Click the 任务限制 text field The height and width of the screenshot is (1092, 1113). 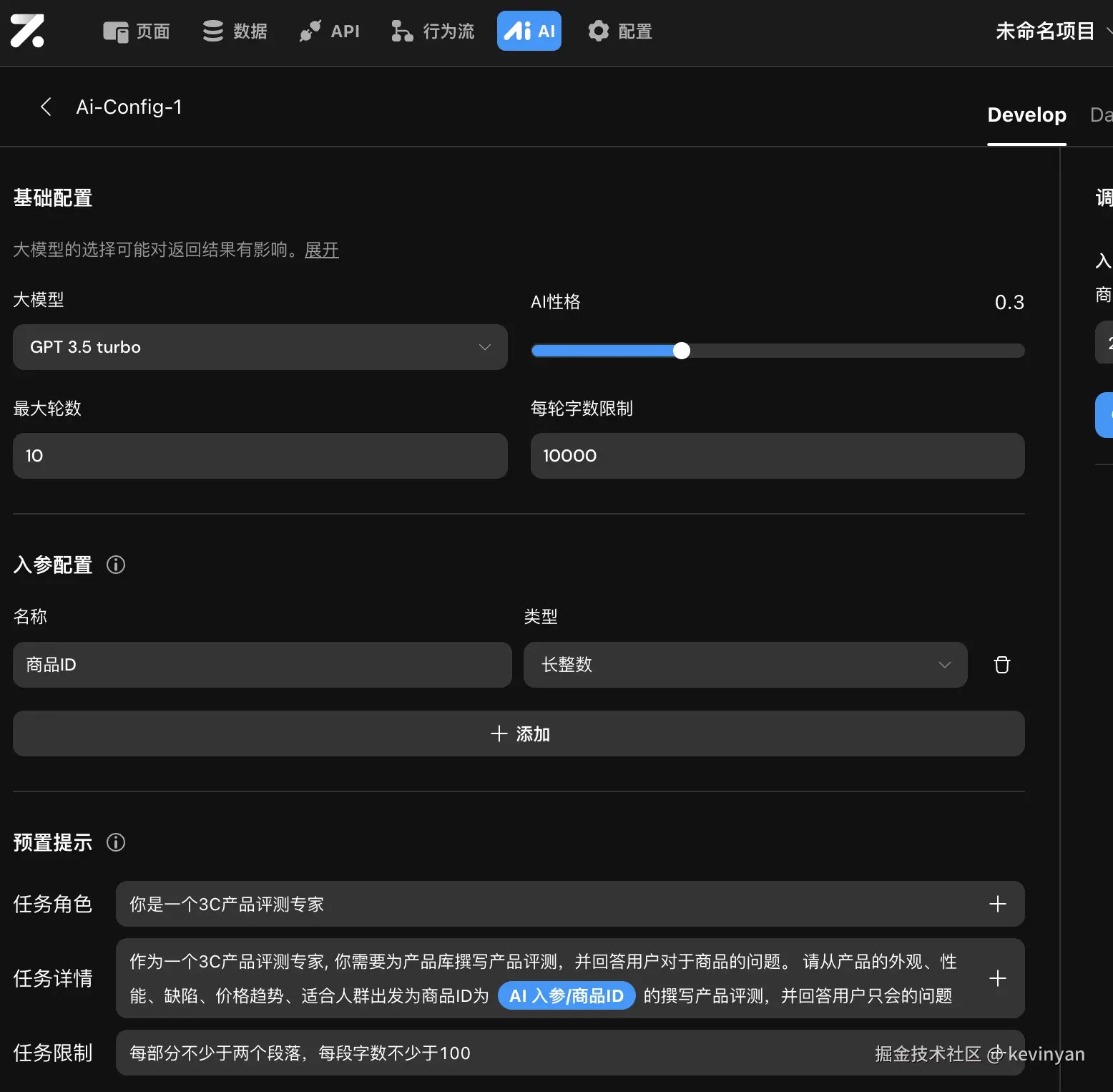pyautogui.click(x=570, y=1053)
